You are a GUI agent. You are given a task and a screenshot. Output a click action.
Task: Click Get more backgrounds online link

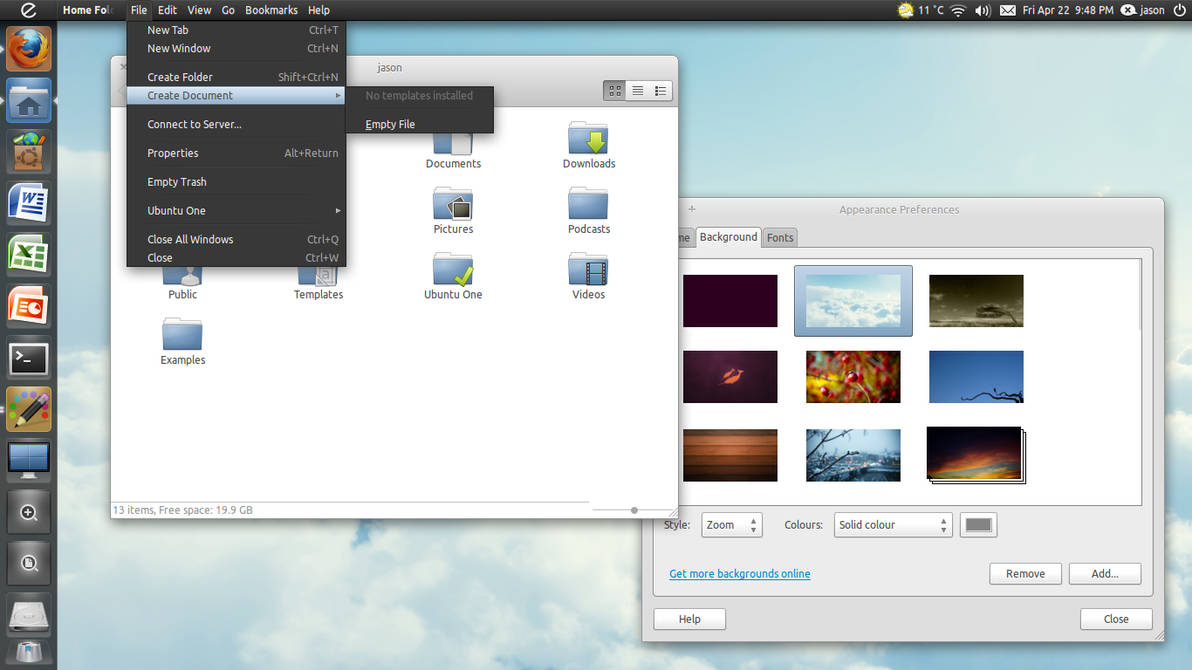click(x=740, y=573)
